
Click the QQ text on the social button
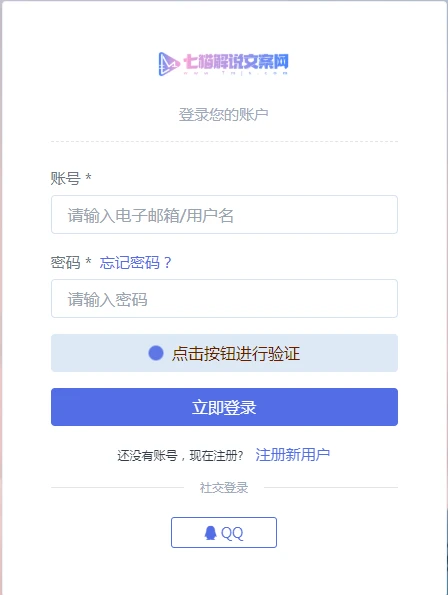click(x=232, y=533)
